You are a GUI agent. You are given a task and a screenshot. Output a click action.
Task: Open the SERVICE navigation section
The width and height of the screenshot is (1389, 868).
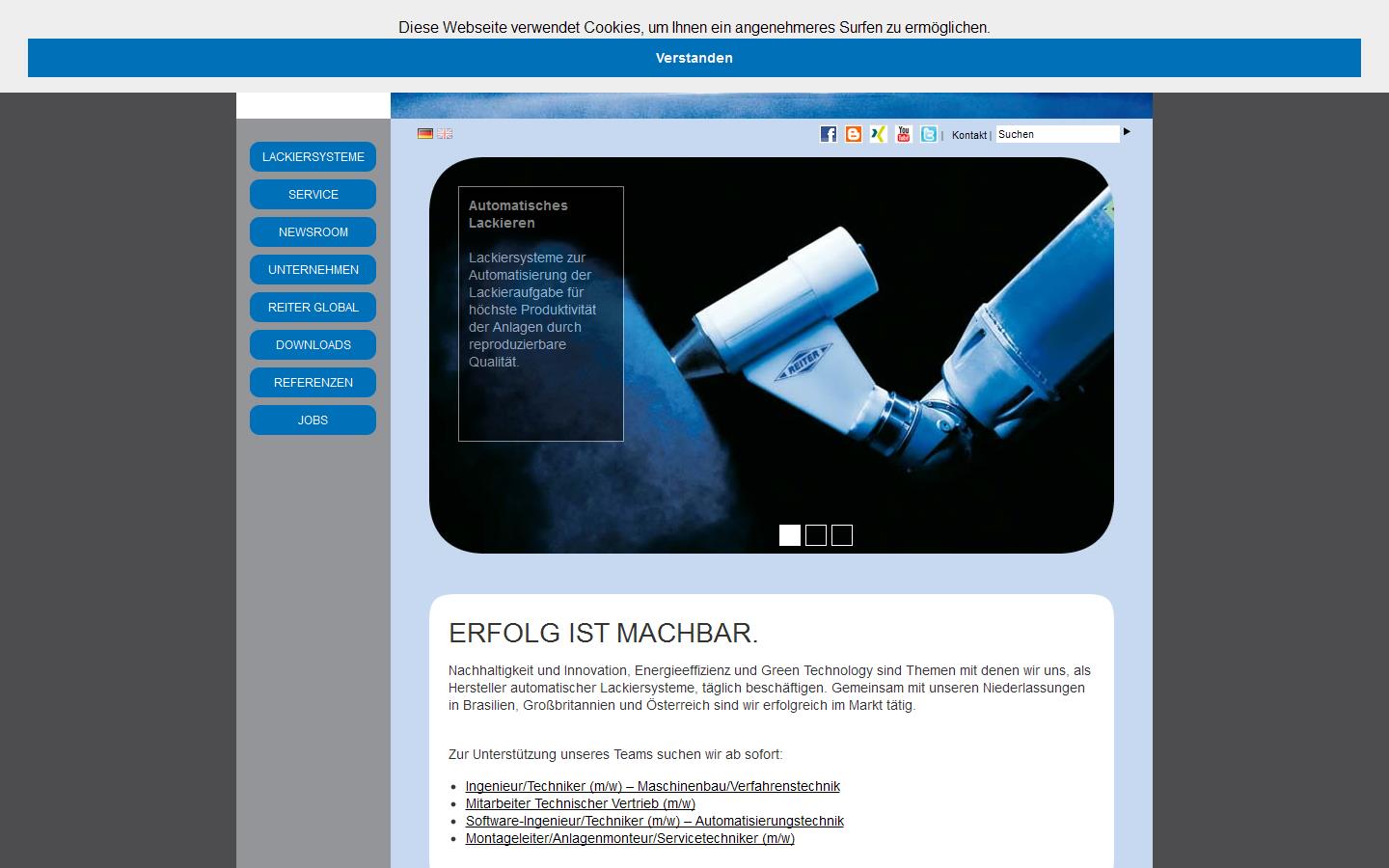click(313, 194)
